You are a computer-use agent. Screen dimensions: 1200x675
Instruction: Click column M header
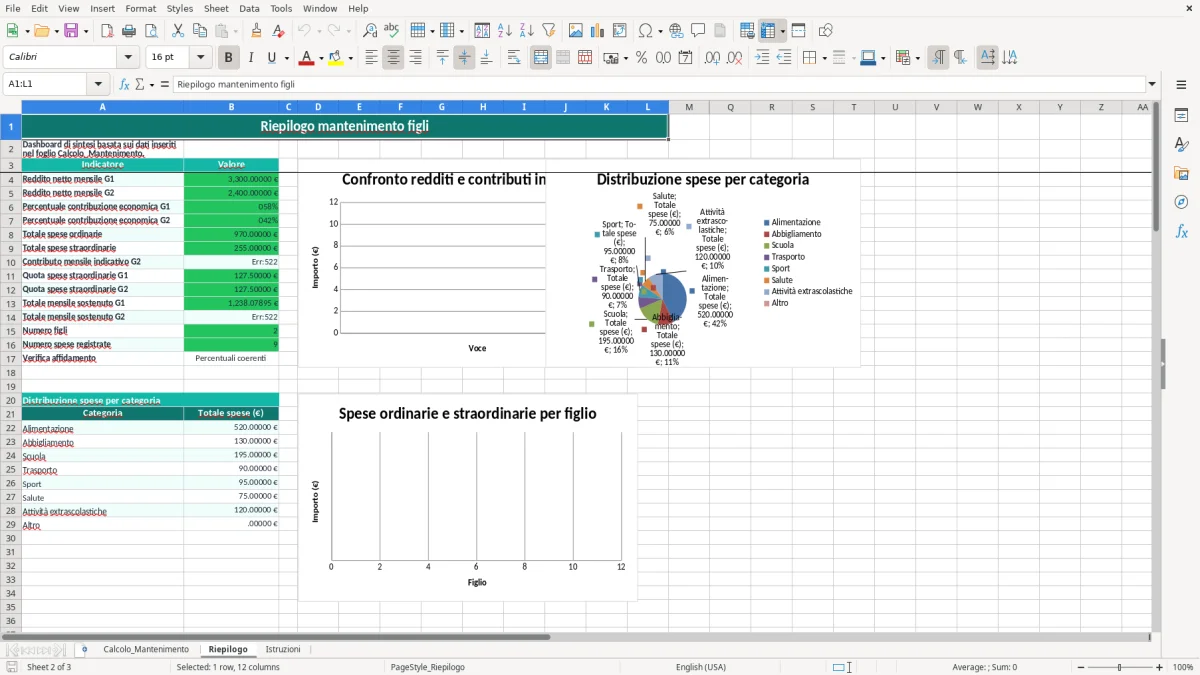coord(689,107)
